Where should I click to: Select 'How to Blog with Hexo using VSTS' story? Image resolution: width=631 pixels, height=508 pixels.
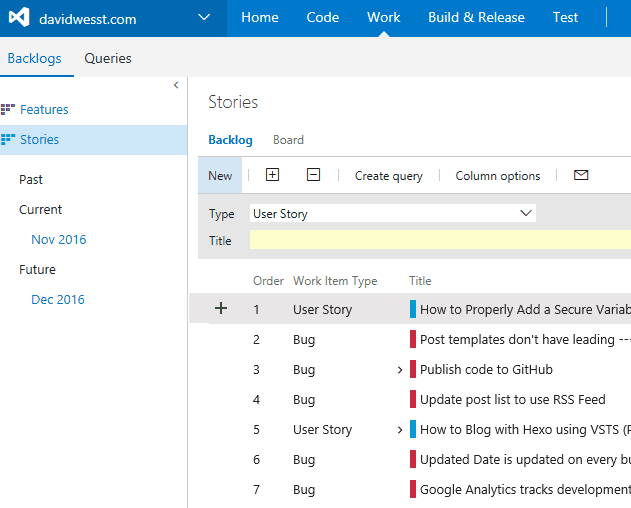[x=525, y=430]
